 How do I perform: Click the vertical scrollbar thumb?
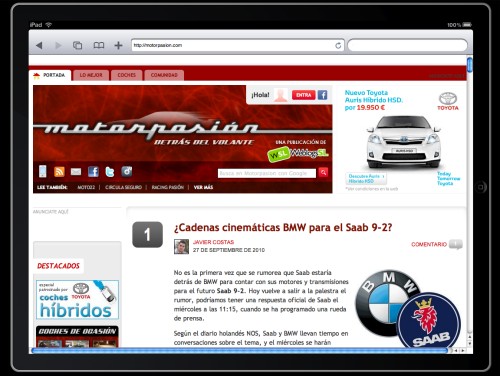(x=470, y=65)
